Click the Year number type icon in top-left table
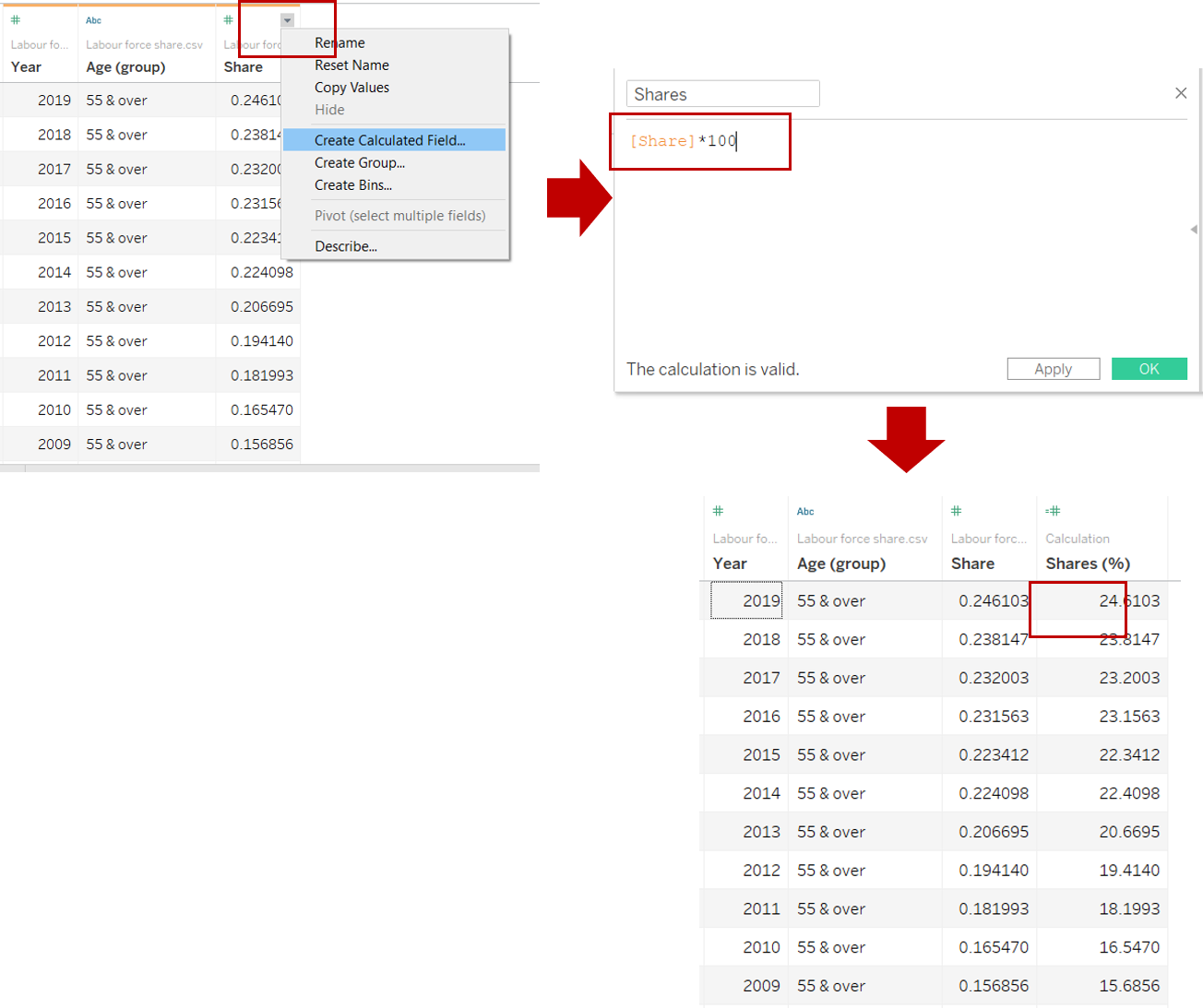Screen dimensions: 1203x1008 pyautogui.click(x=16, y=20)
